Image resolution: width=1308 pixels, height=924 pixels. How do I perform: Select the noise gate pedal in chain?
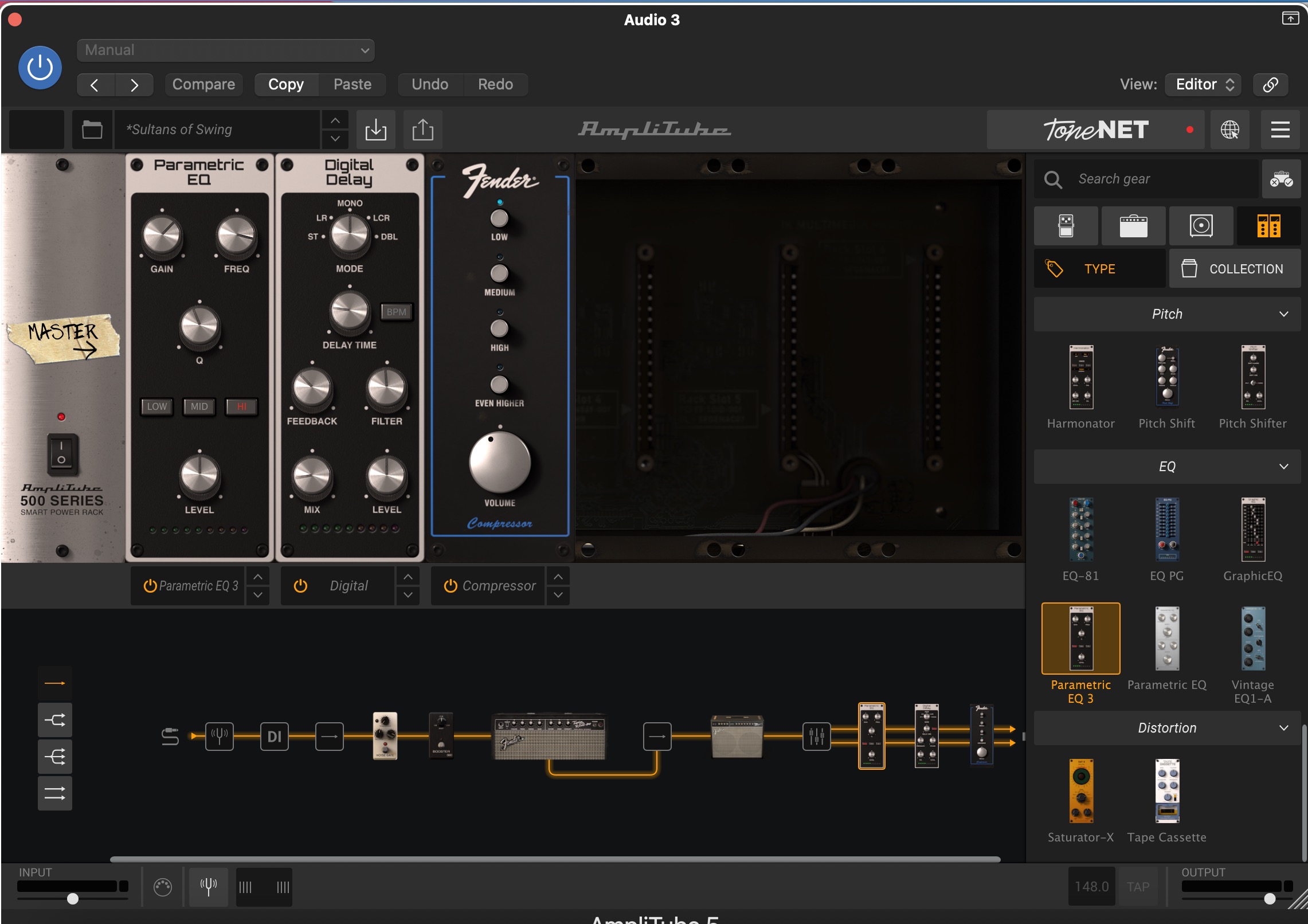click(385, 736)
